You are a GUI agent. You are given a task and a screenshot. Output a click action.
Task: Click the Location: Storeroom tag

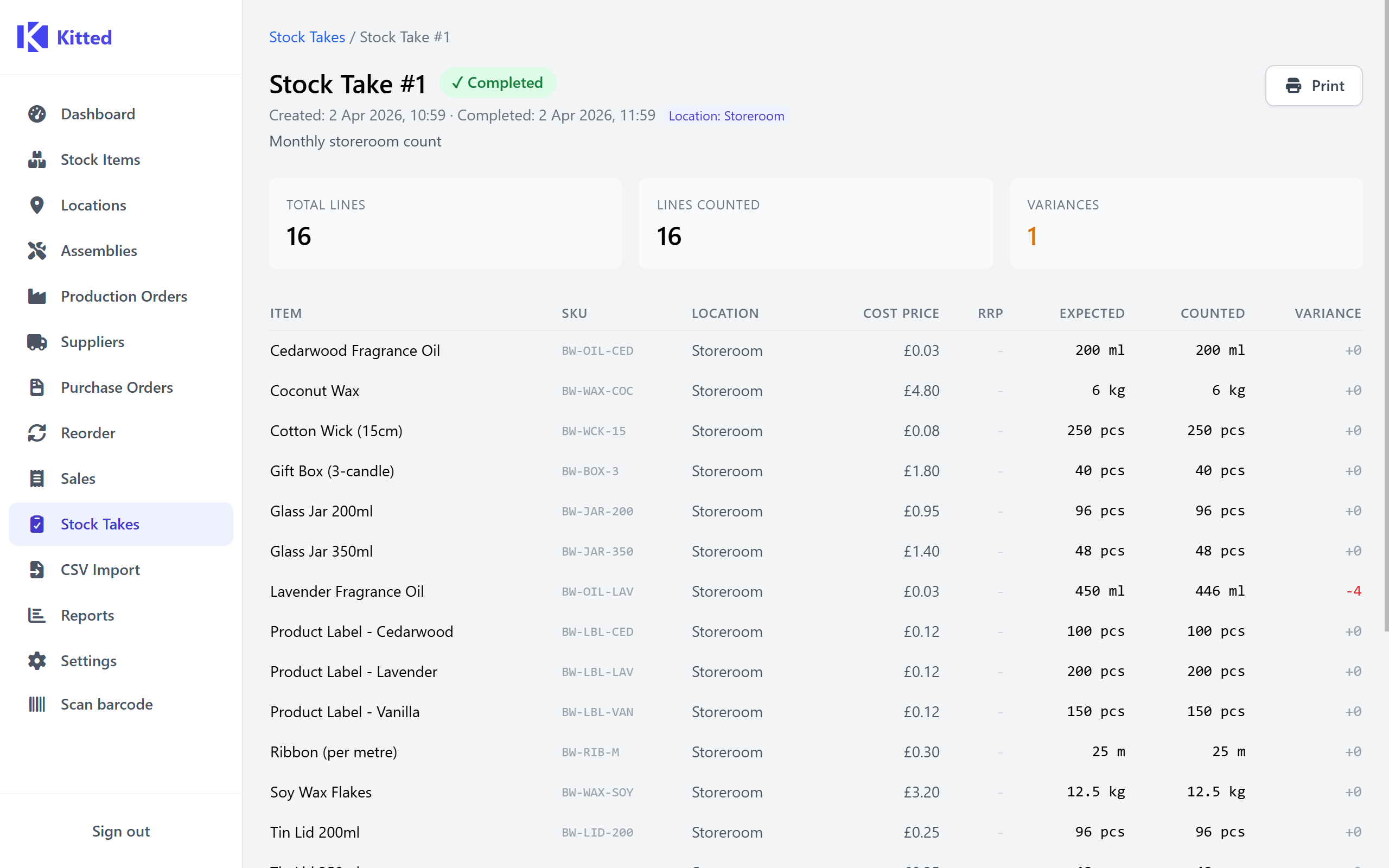pos(726,116)
